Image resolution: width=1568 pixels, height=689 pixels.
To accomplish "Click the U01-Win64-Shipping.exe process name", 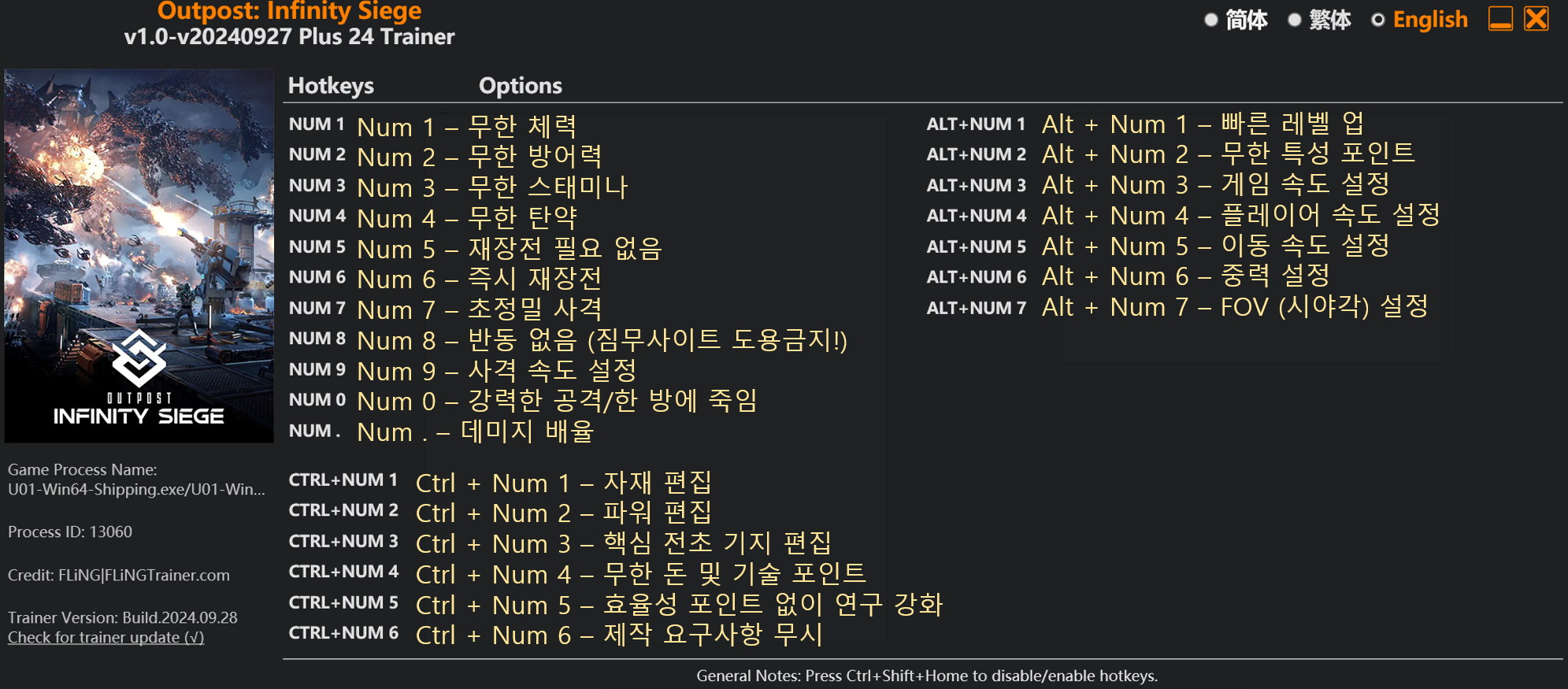I will [x=136, y=489].
